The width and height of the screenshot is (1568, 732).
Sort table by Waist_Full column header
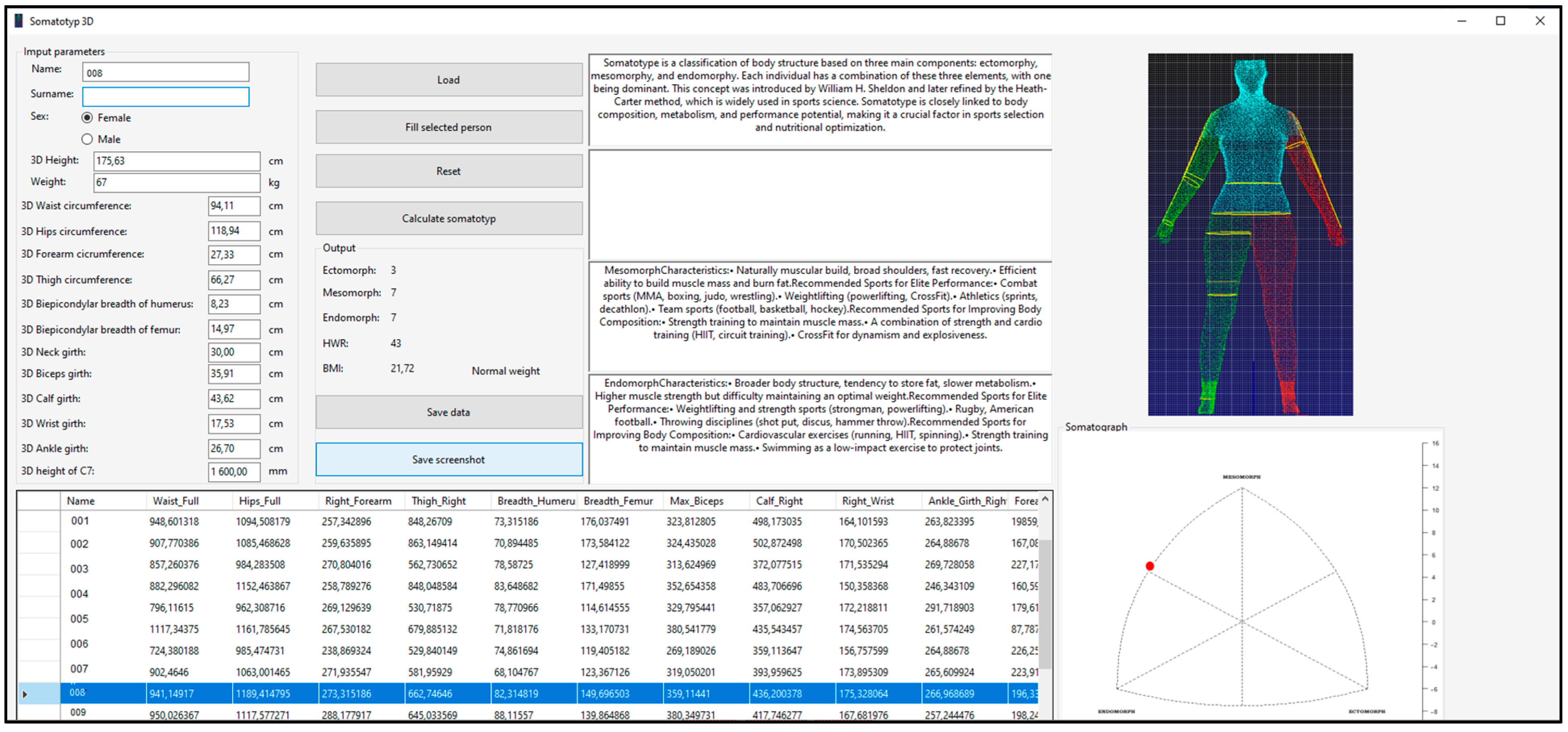click(176, 501)
